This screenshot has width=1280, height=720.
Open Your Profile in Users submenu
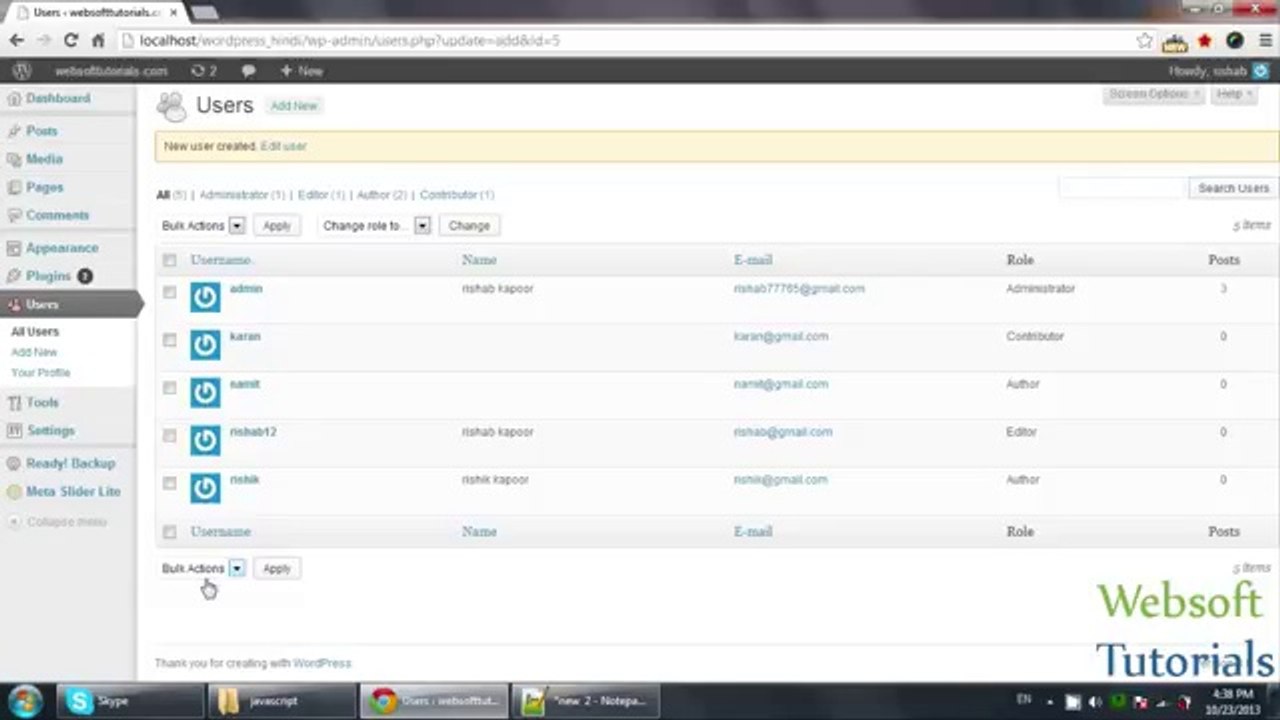(x=41, y=373)
